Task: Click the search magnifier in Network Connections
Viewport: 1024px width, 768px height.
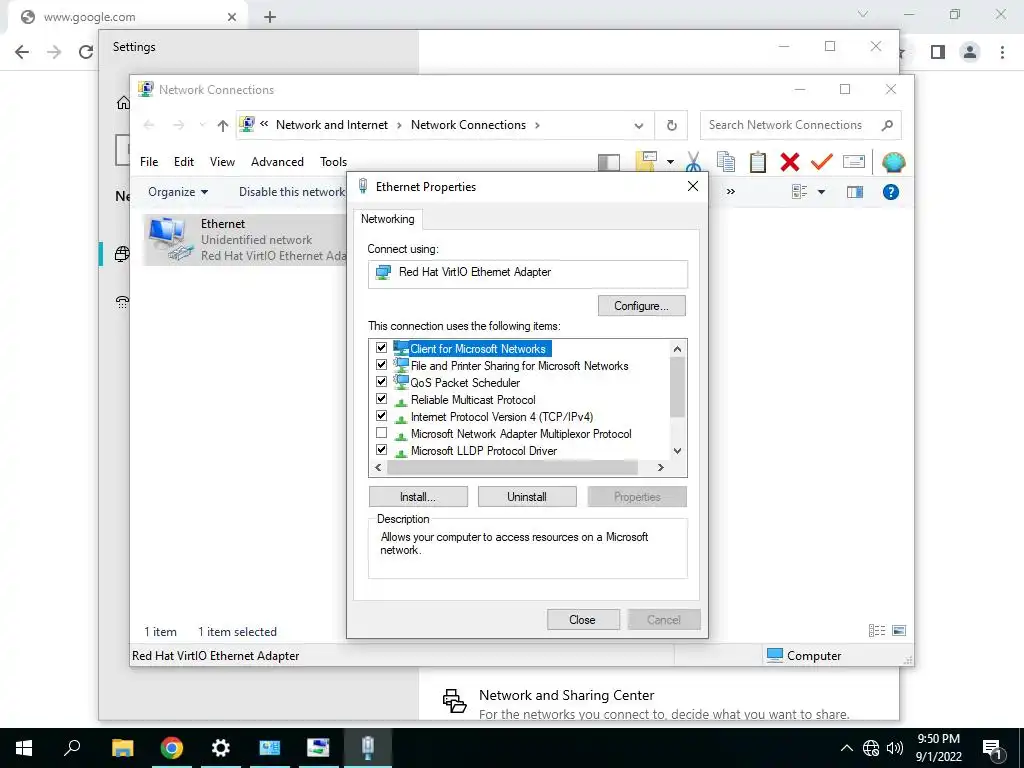Action: click(x=887, y=125)
